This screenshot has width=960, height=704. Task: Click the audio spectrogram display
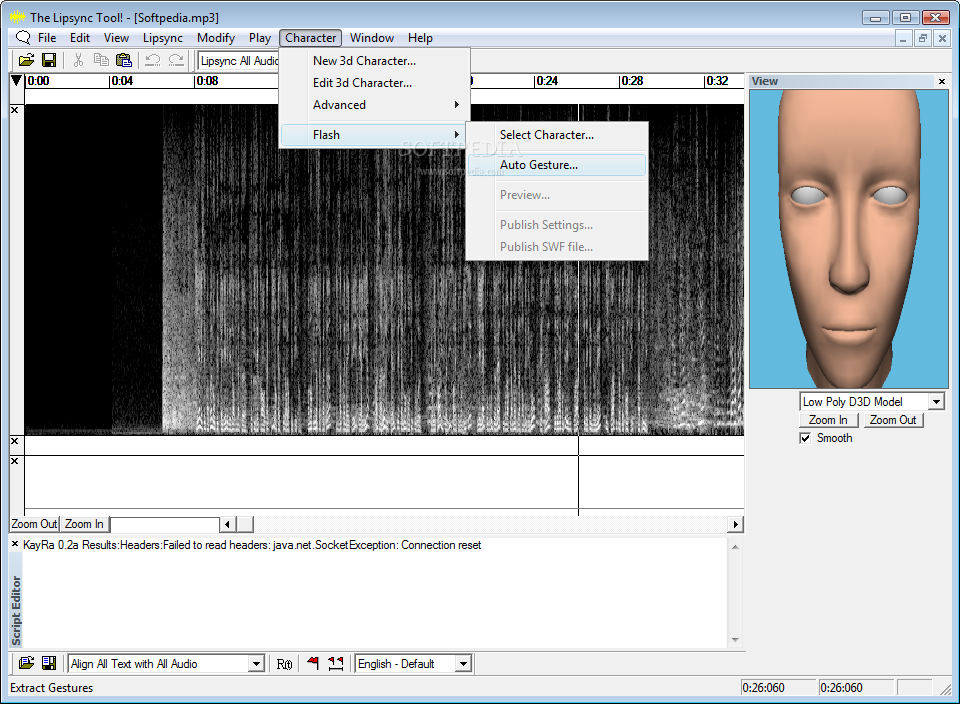click(384, 269)
